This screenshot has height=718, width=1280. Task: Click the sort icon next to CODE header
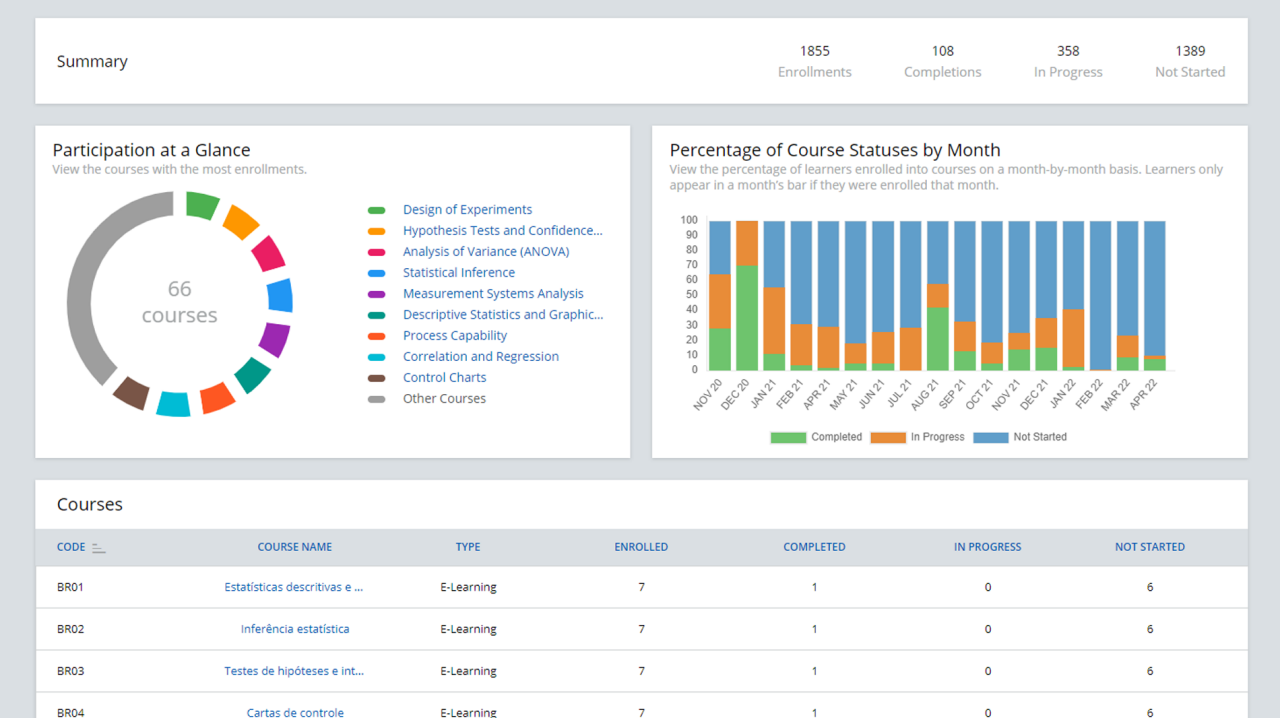click(98, 546)
